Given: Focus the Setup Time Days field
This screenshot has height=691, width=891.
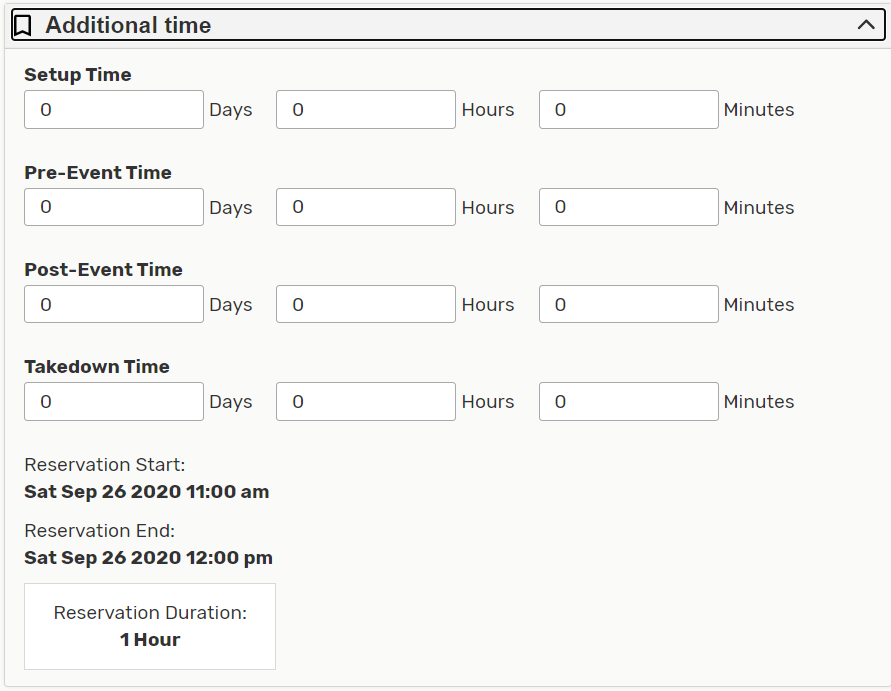Looking at the screenshot, I should (114, 110).
